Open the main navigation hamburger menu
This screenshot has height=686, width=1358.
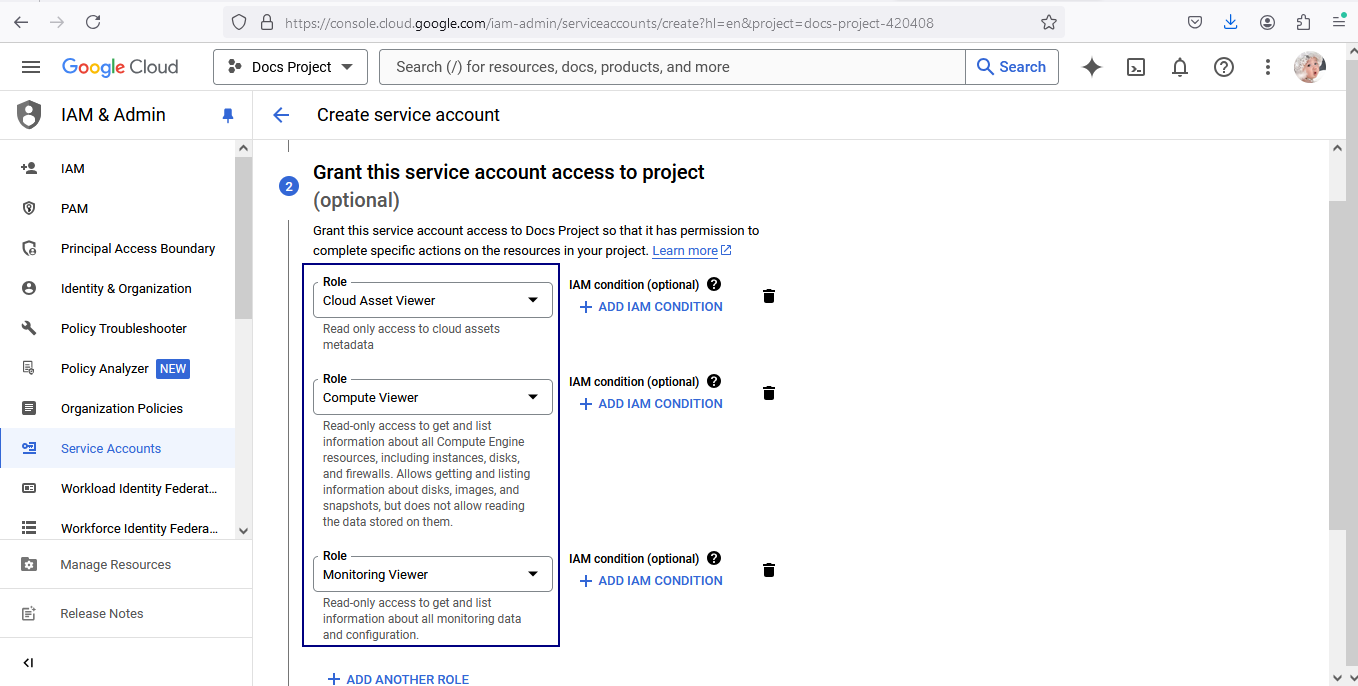point(31,67)
